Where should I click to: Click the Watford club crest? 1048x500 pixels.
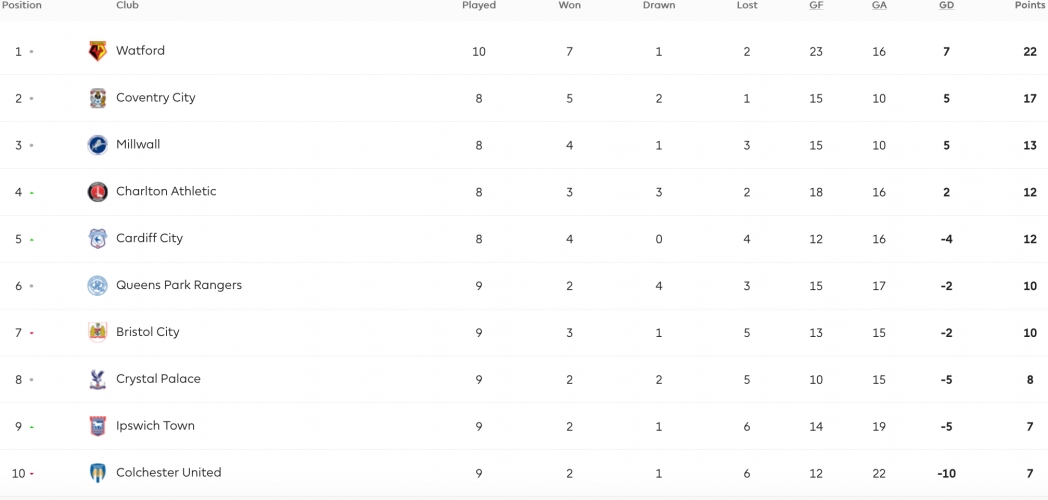tap(98, 51)
